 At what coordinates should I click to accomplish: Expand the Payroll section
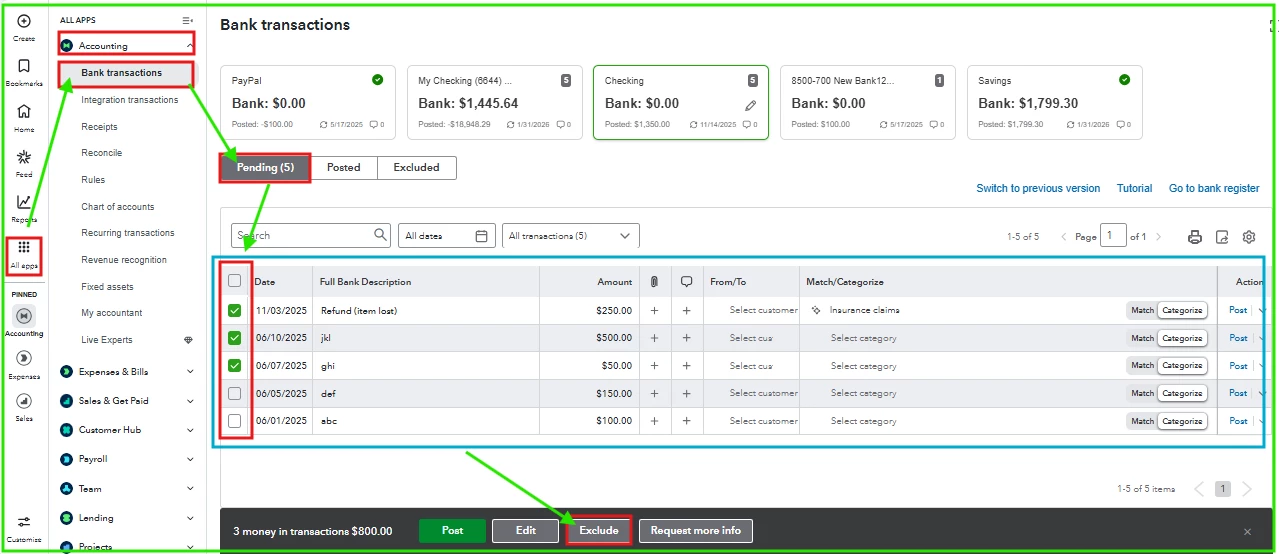(x=190, y=459)
